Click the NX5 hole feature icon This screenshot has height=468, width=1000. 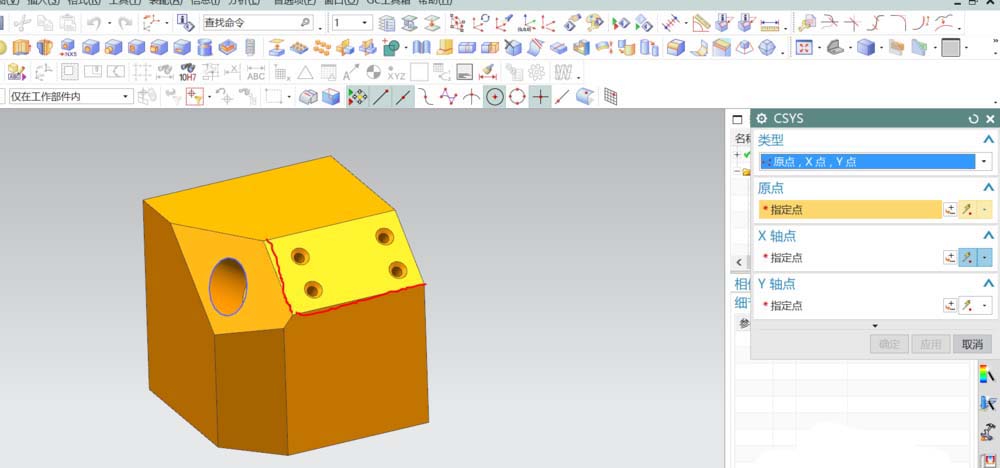[x=68, y=47]
